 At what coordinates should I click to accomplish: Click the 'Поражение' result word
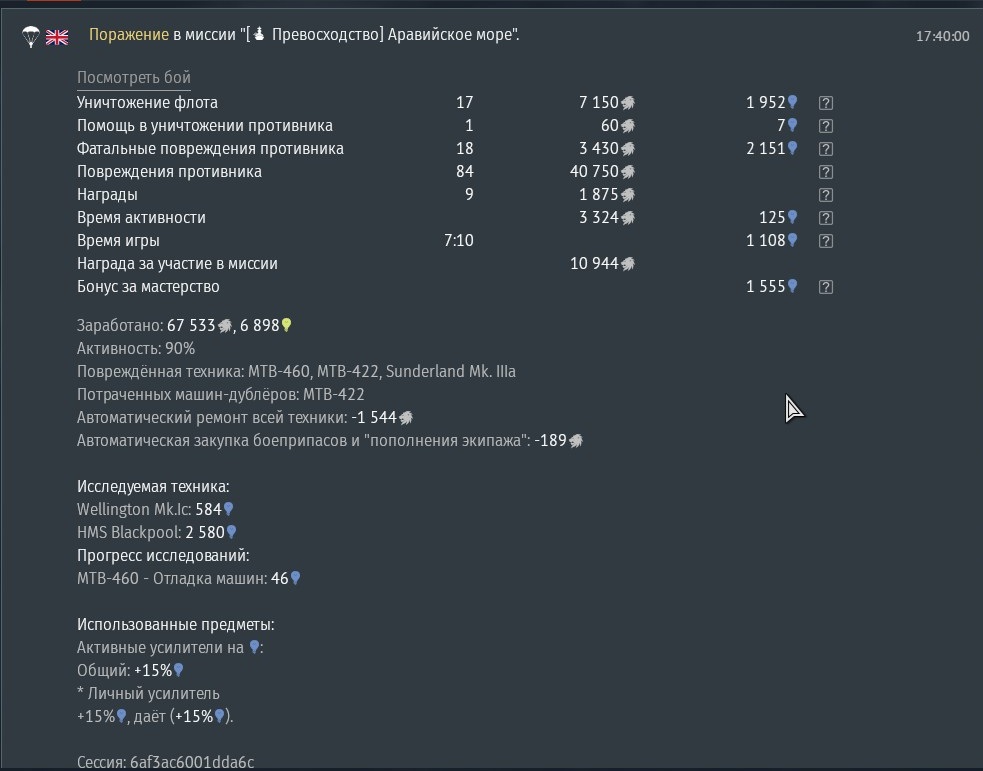tap(129, 34)
